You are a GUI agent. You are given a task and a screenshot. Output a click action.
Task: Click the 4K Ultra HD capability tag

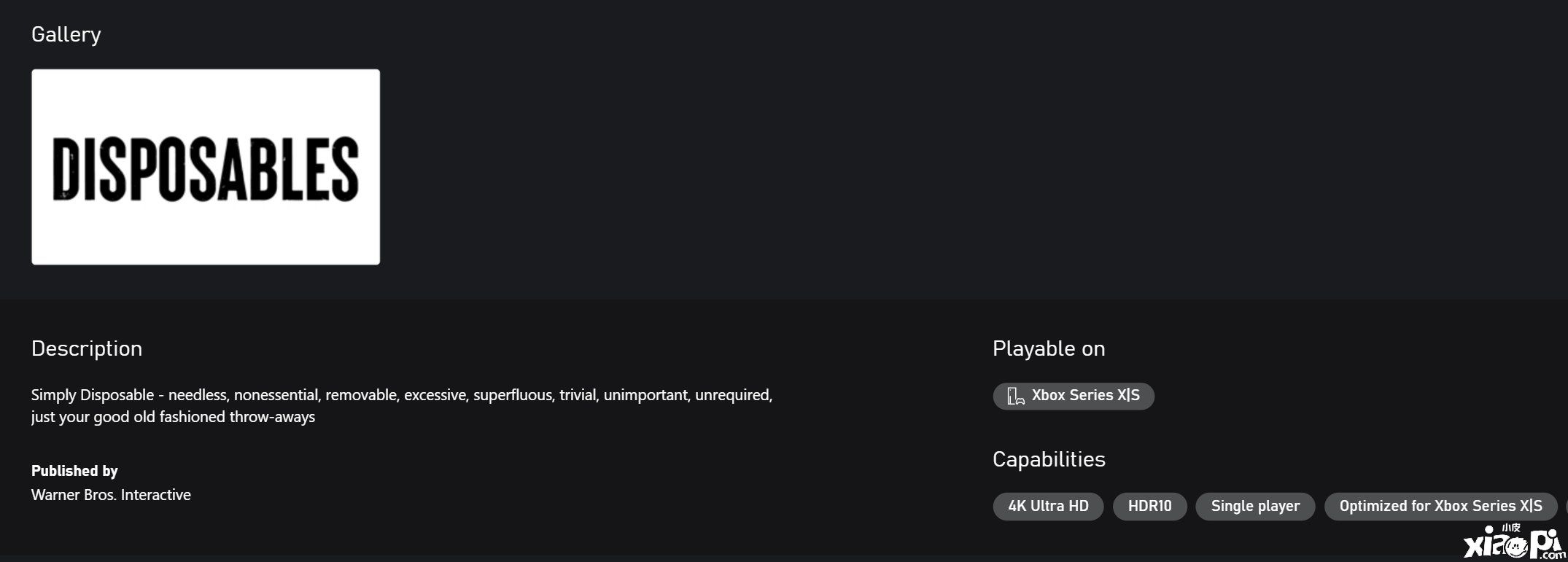pos(1048,506)
